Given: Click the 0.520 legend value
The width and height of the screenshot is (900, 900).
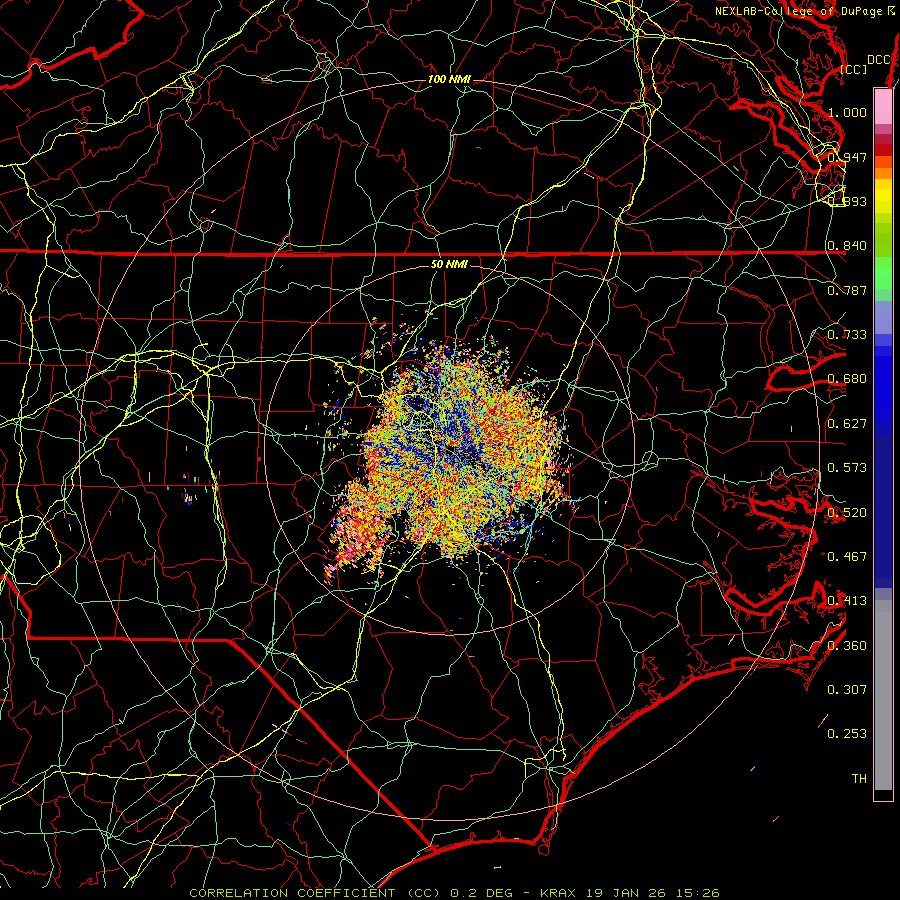Looking at the screenshot, I should (x=847, y=513).
